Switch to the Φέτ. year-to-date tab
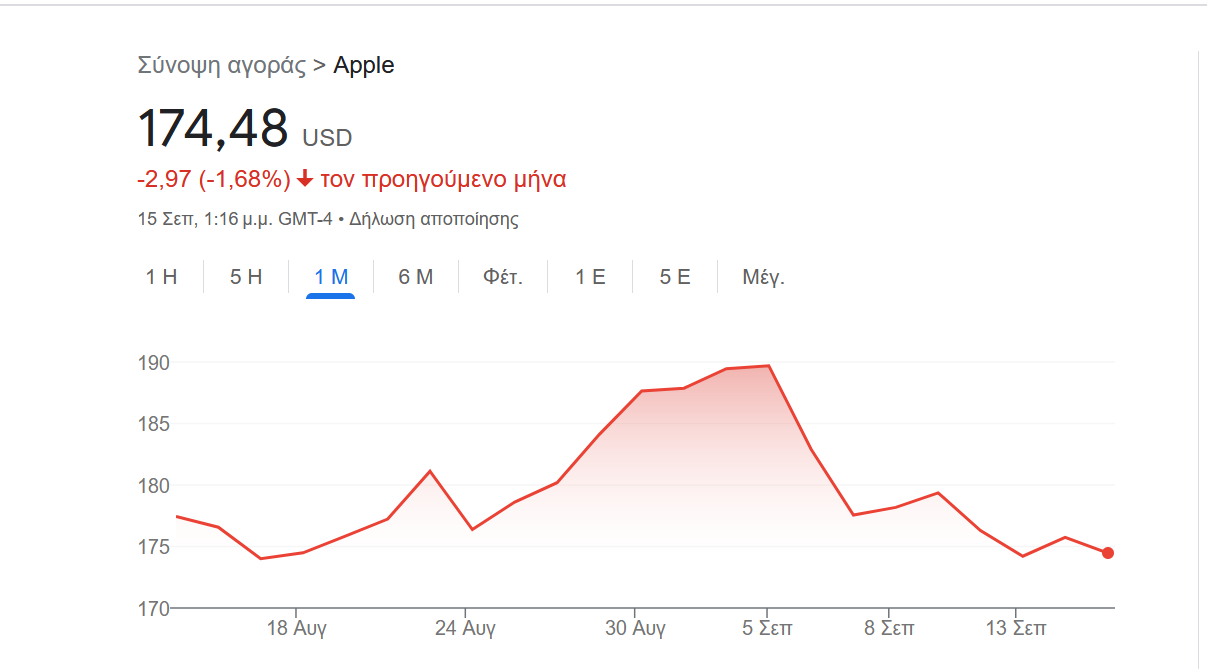Viewport: 1207px width, 669px height. click(503, 277)
